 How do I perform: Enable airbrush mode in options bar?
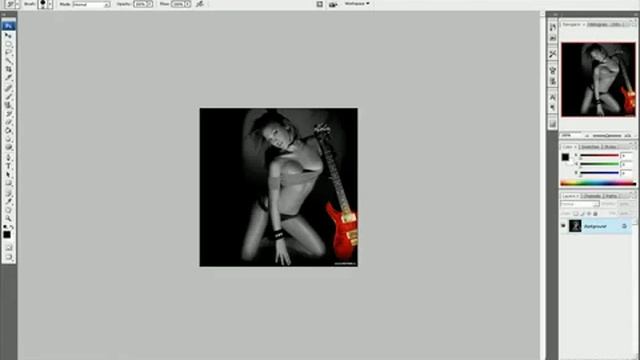point(200,4)
